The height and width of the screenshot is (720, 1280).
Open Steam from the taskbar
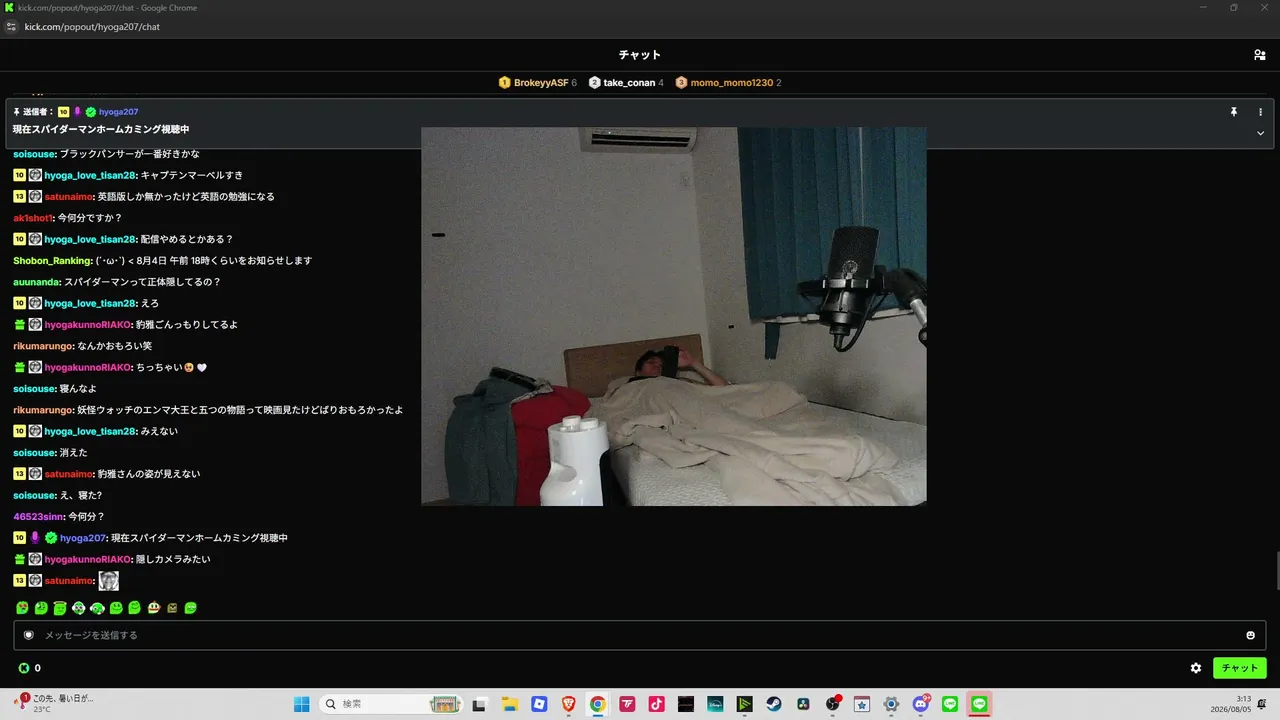774,704
